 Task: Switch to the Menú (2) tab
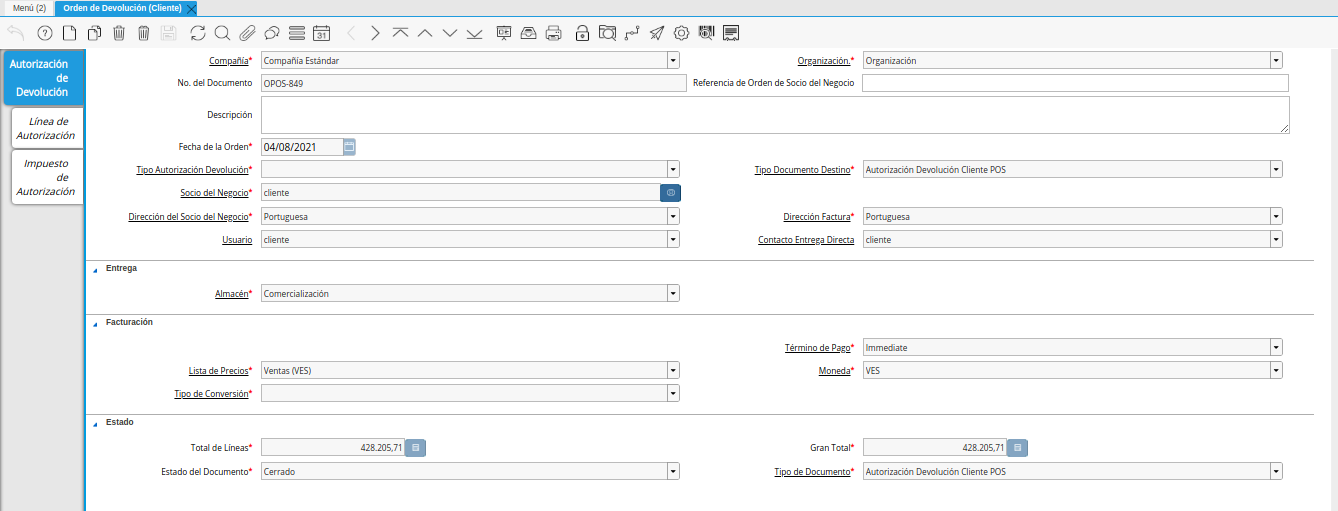pyautogui.click(x=29, y=8)
